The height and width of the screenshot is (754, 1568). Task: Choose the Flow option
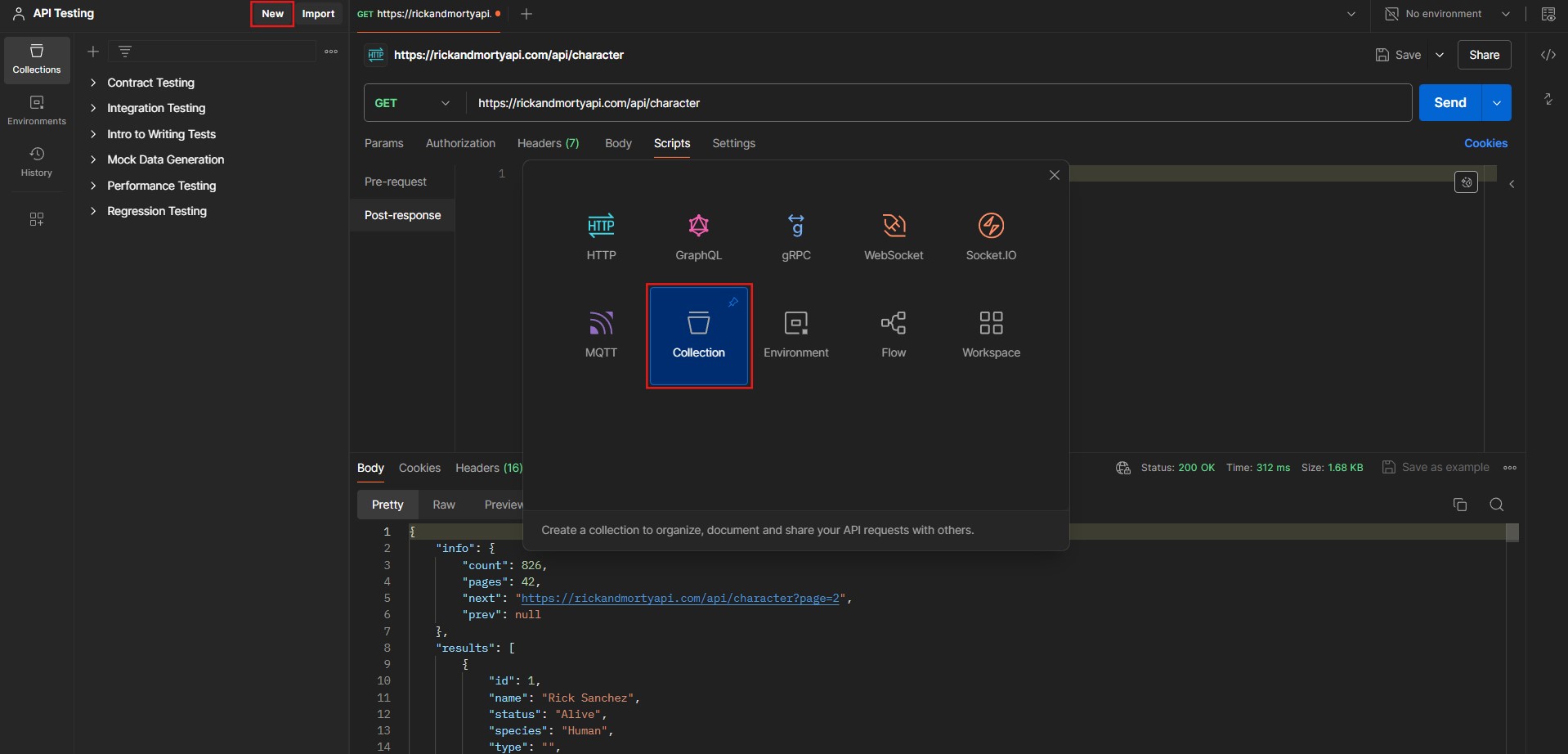pos(894,334)
